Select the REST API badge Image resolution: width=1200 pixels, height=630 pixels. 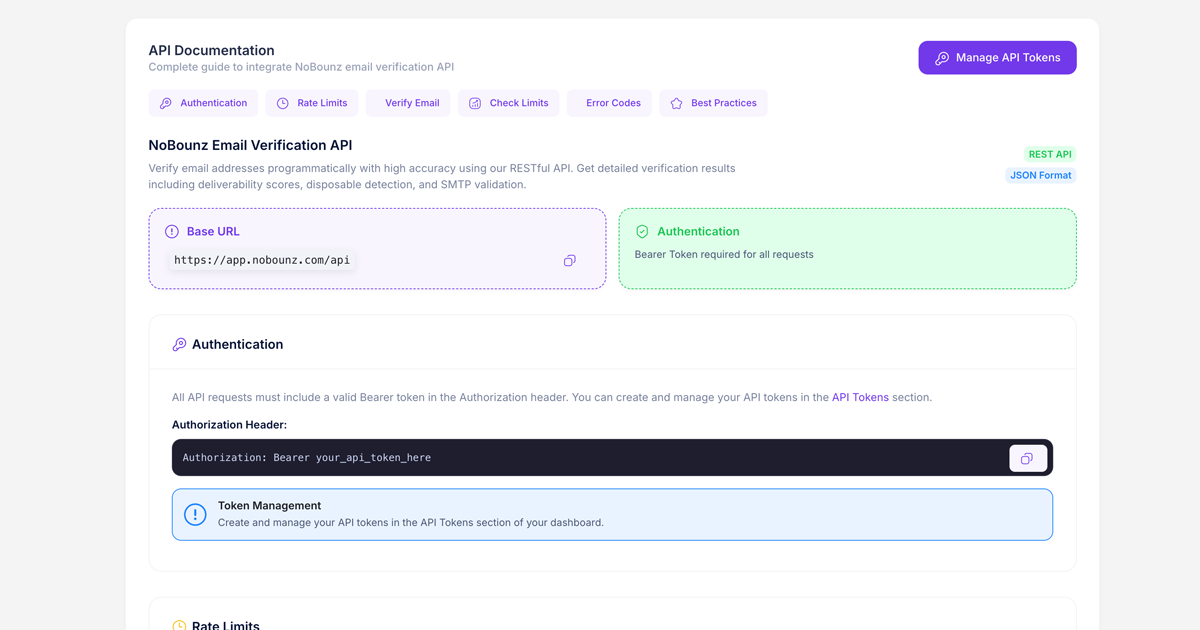[1050, 154]
